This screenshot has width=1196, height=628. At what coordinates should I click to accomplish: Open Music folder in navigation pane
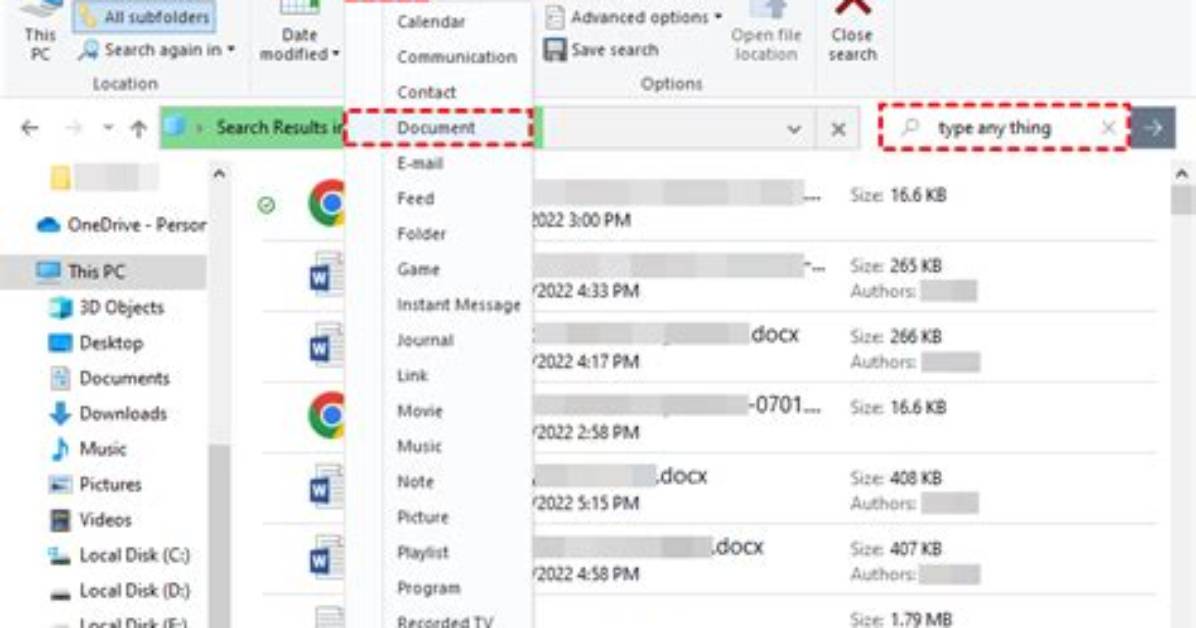click(x=87, y=449)
